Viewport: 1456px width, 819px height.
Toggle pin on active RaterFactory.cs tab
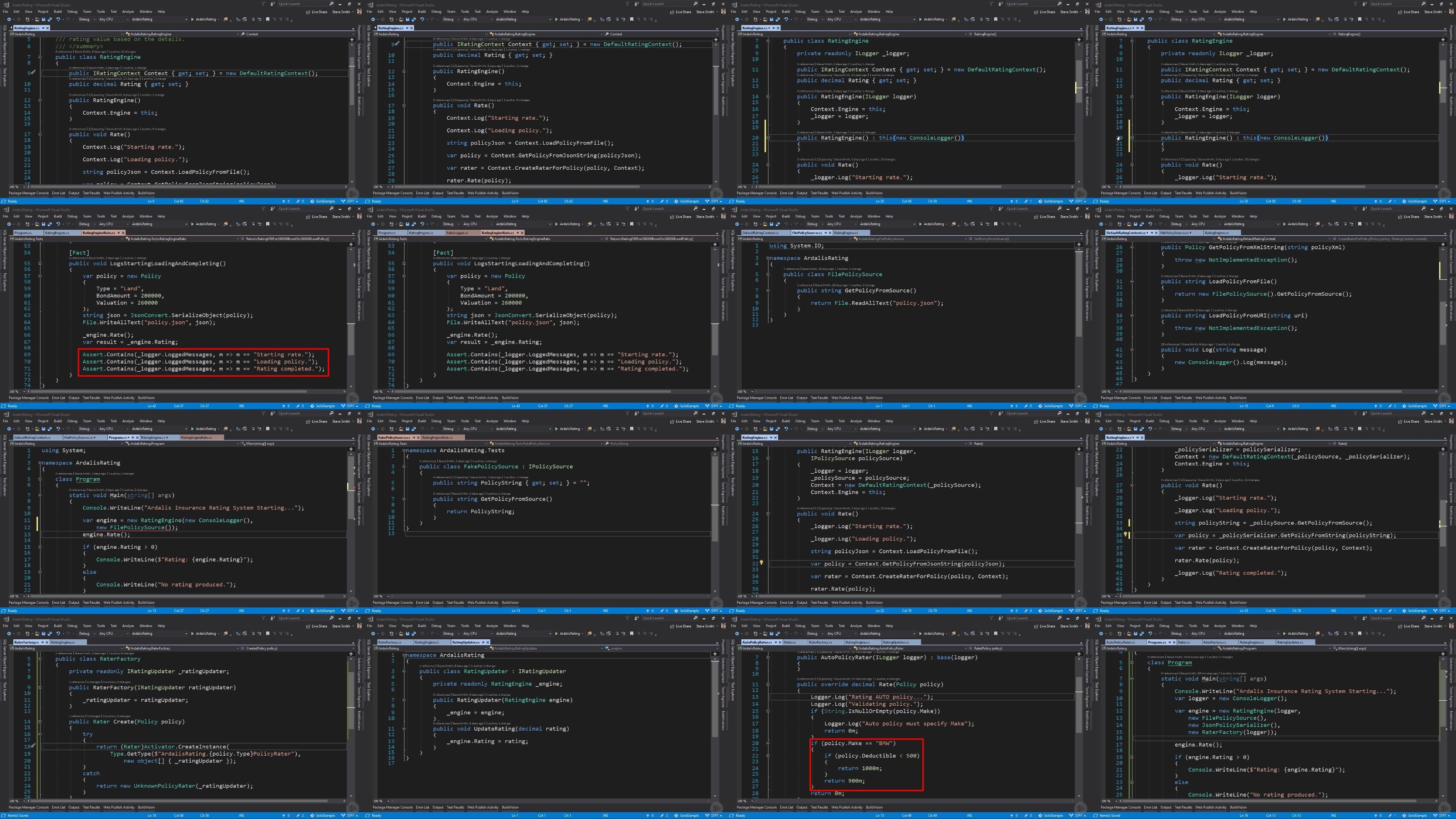pyautogui.click(x=42, y=642)
